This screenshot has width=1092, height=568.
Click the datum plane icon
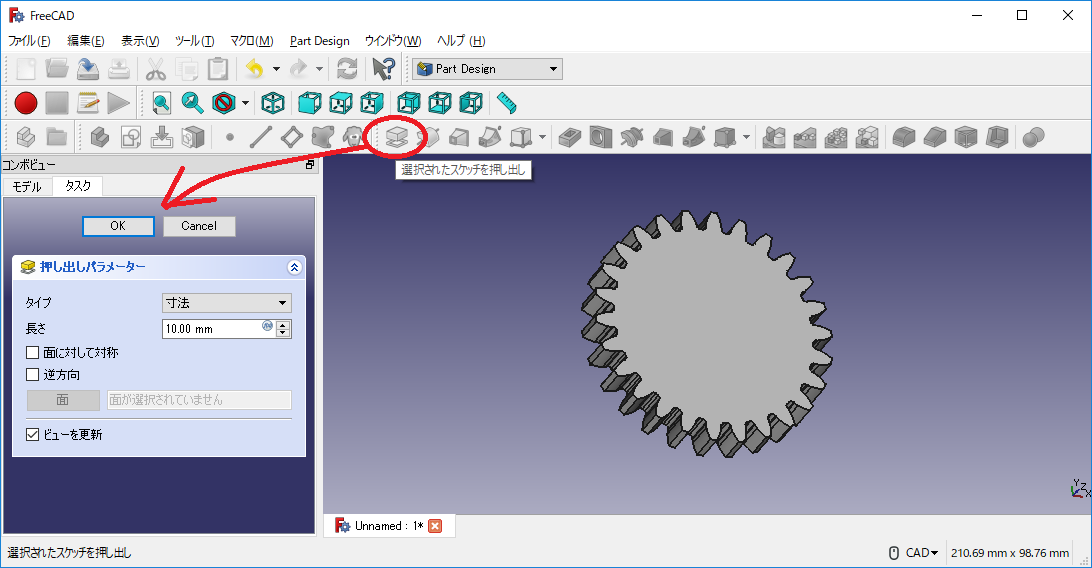point(292,137)
